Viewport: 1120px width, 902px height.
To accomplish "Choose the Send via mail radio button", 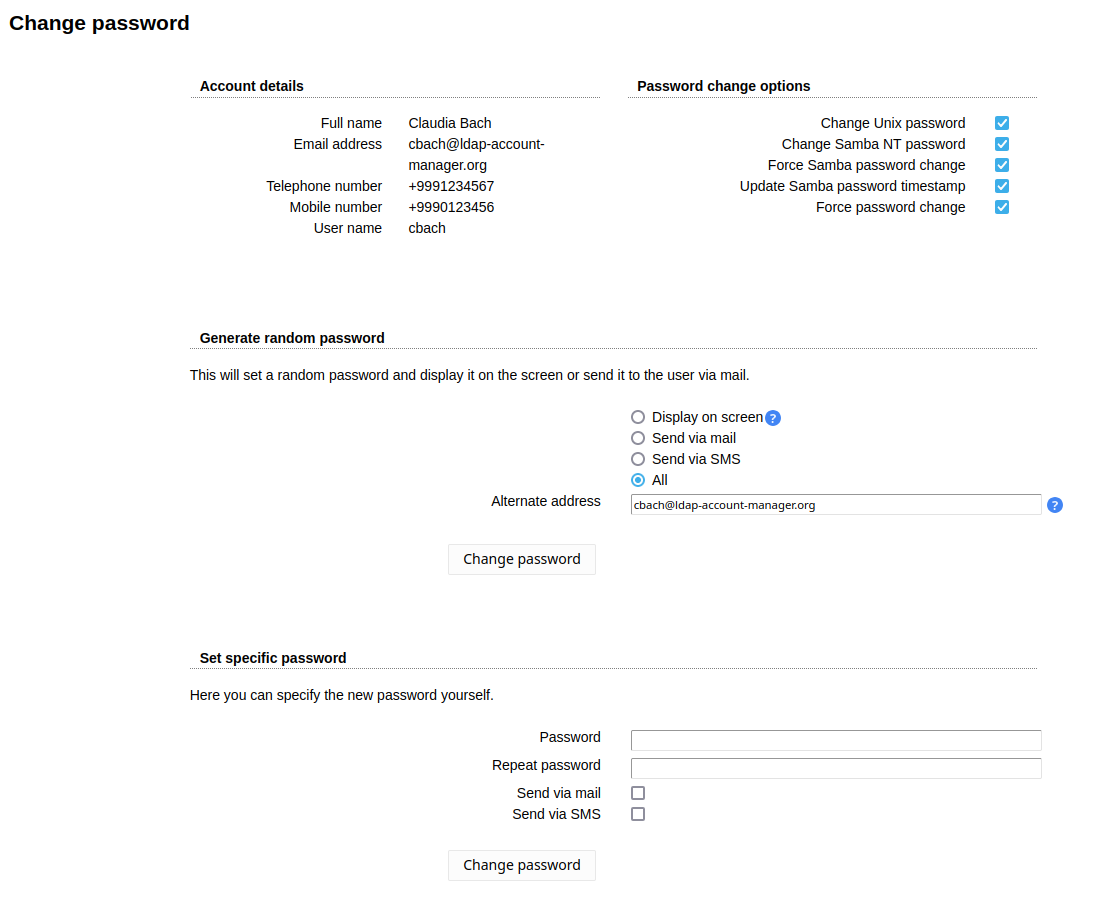I will coord(638,438).
